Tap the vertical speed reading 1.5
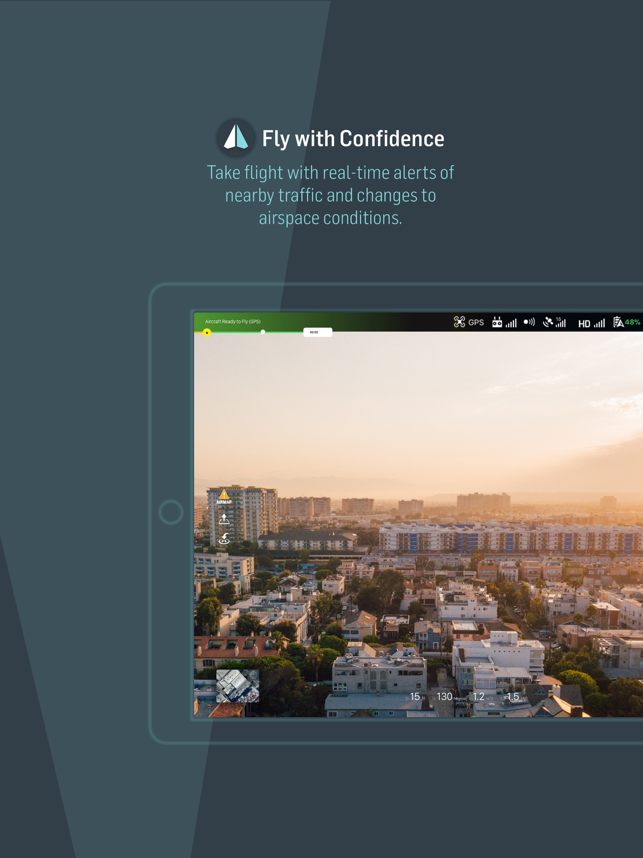643x858 pixels. pos(512,697)
